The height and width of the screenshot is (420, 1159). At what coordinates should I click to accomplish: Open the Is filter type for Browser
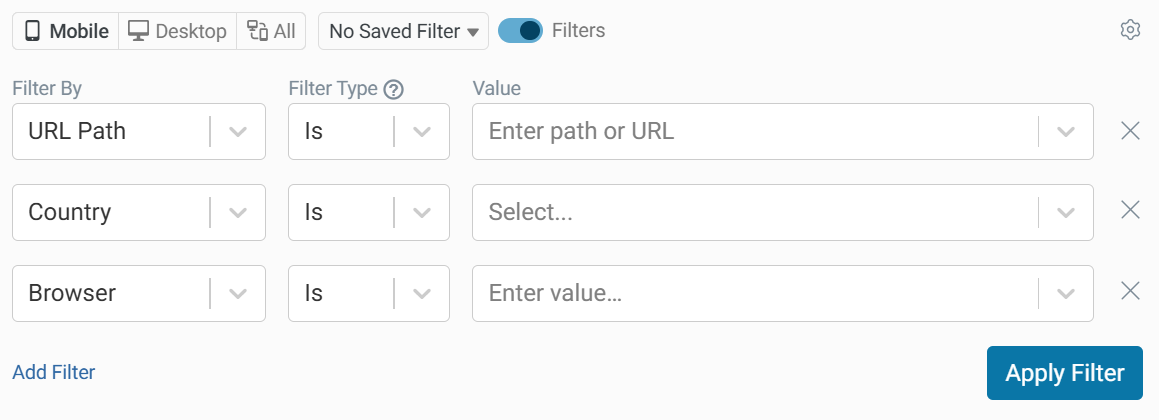422,293
